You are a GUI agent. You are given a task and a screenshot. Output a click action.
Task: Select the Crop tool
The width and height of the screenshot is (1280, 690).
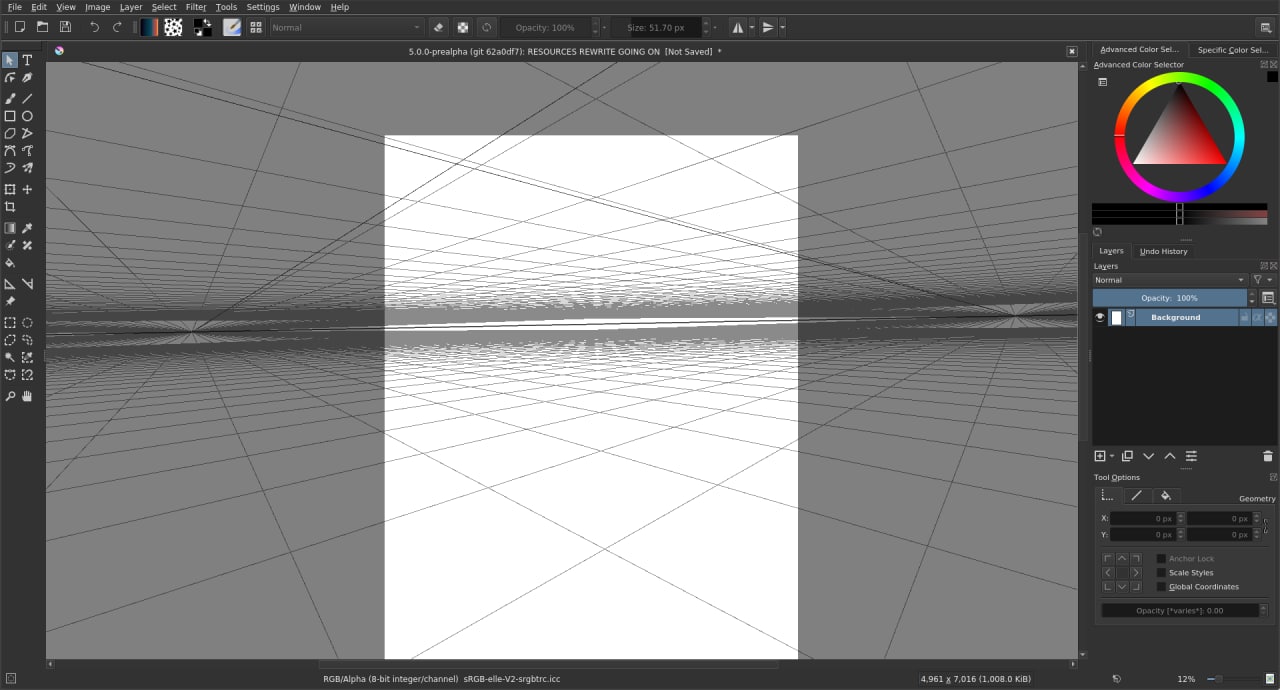[10, 207]
